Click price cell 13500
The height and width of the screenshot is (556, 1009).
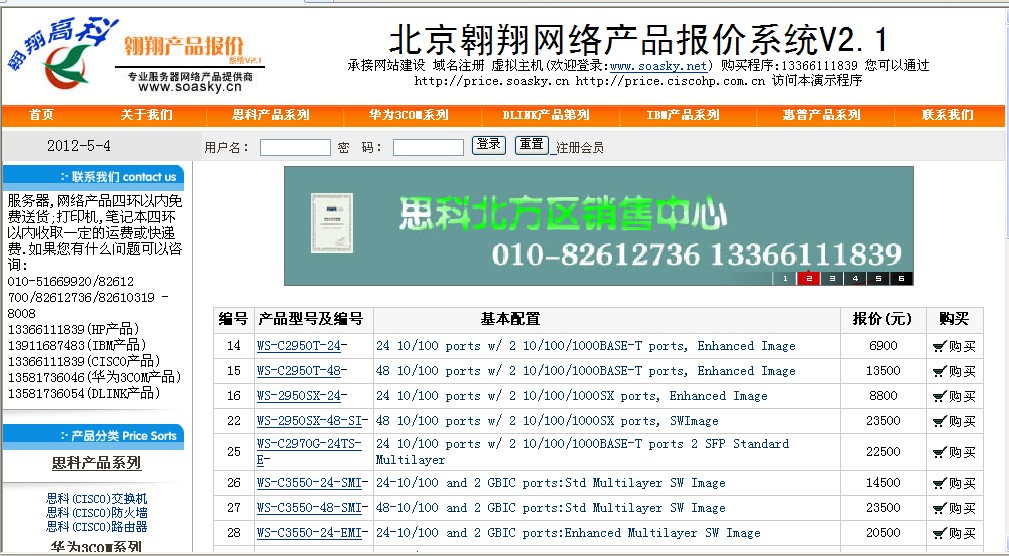(883, 371)
